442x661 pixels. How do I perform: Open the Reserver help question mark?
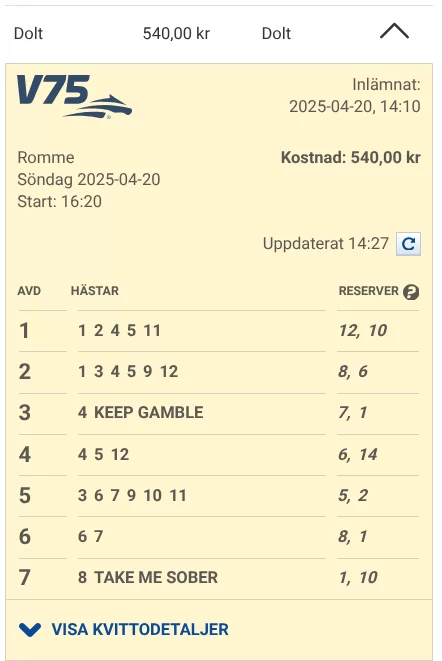pos(411,292)
